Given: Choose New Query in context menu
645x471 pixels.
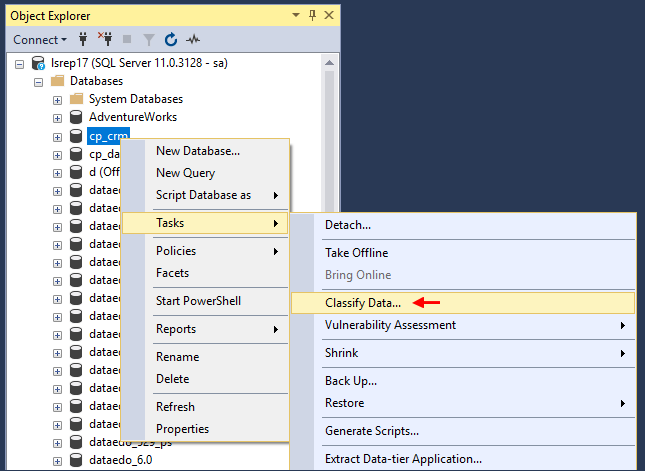Looking at the screenshot, I should pyautogui.click(x=185, y=173).
